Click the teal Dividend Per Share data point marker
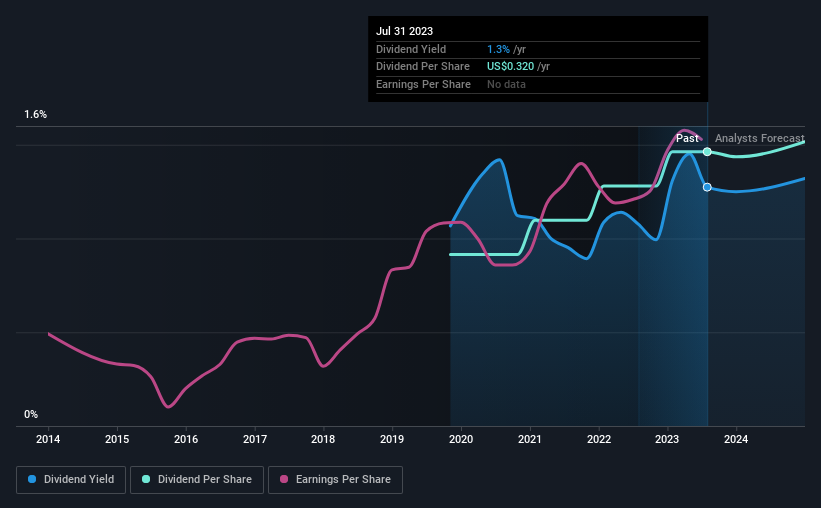Viewport: 821px width, 508px height. pyautogui.click(x=707, y=152)
